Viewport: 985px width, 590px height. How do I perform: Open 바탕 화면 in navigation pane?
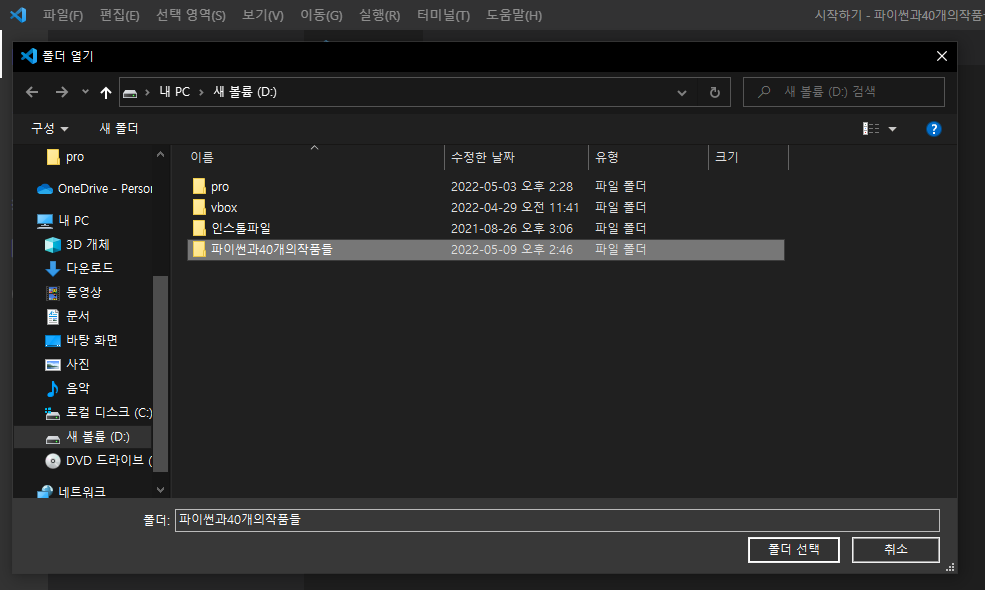pos(92,340)
